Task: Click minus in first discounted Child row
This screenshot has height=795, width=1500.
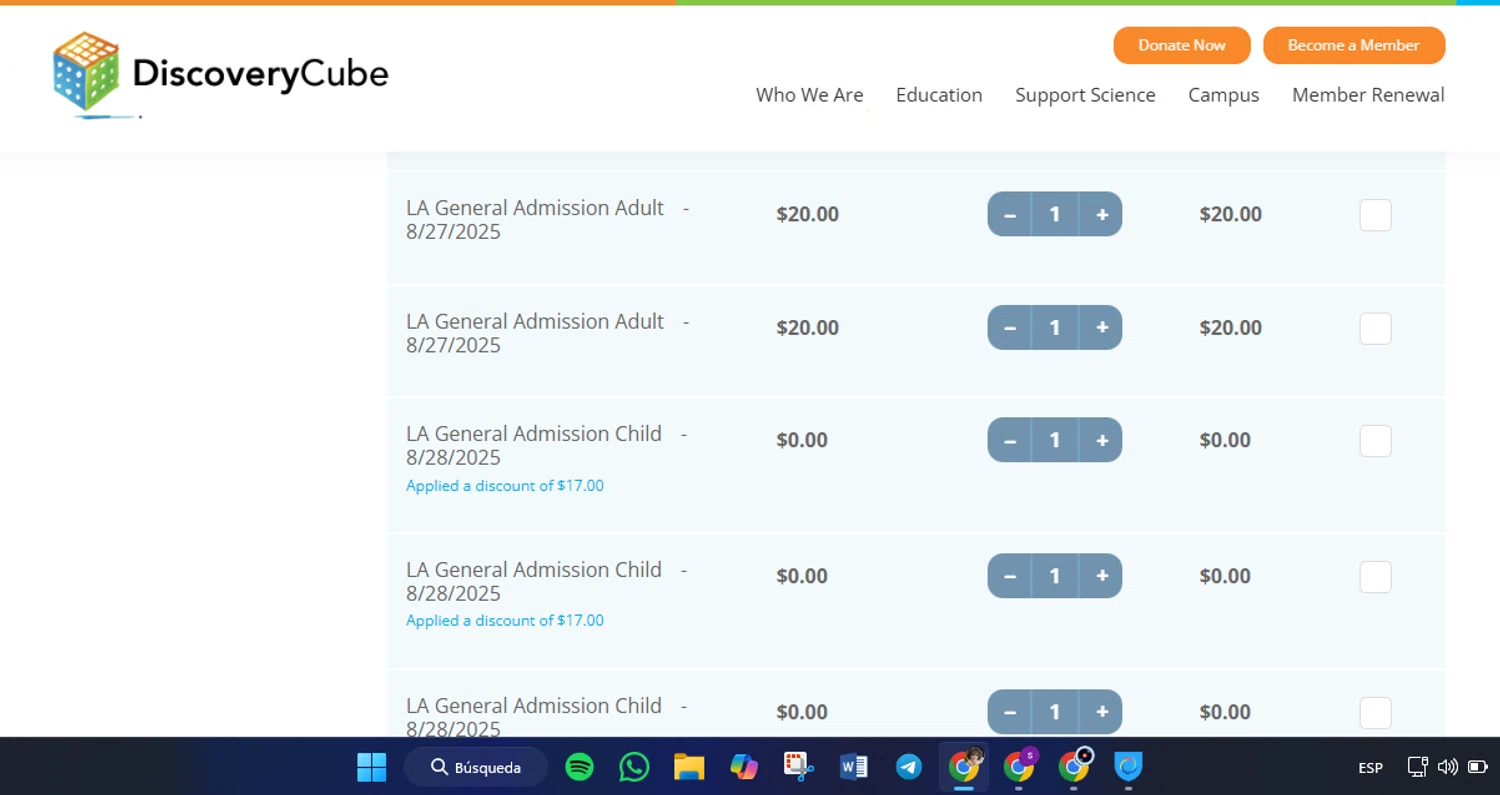Action: [x=1010, y=440]
